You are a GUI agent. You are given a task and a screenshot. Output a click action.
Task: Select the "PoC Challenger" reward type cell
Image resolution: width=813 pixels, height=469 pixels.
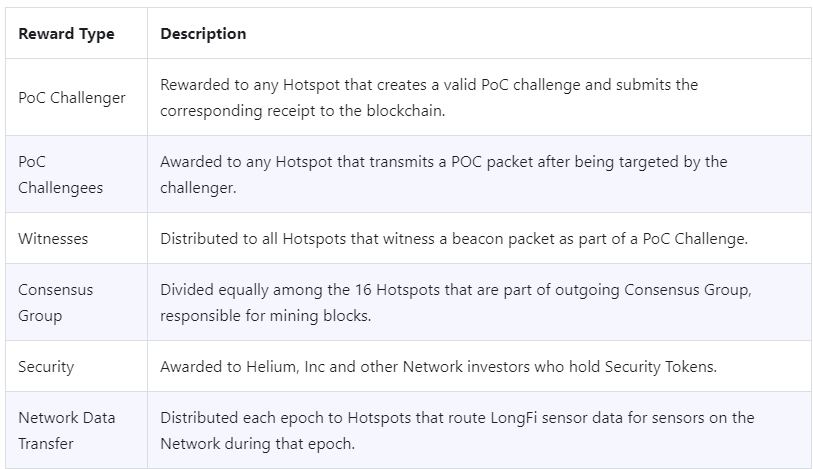(x=72, y=98)
